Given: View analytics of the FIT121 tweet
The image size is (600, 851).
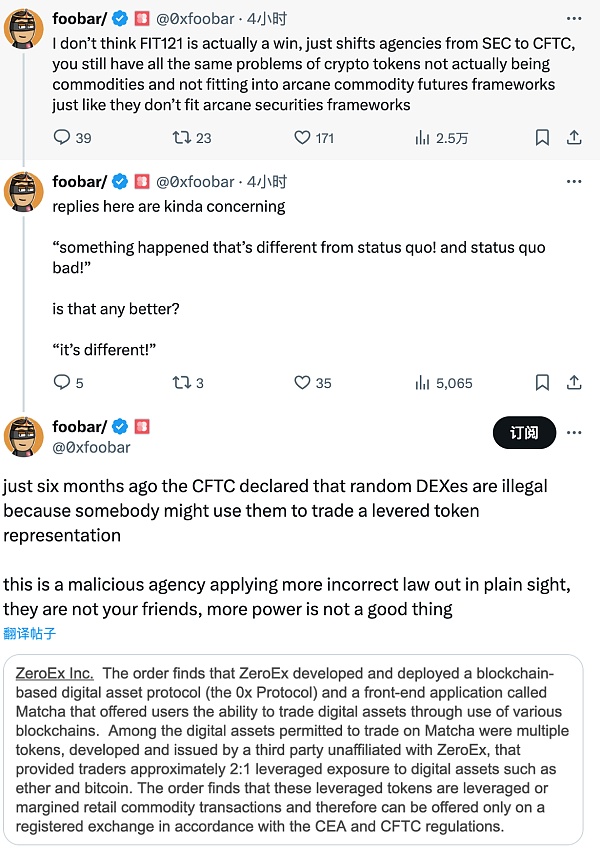Looking at the screenshot, I should coord(423,138).
